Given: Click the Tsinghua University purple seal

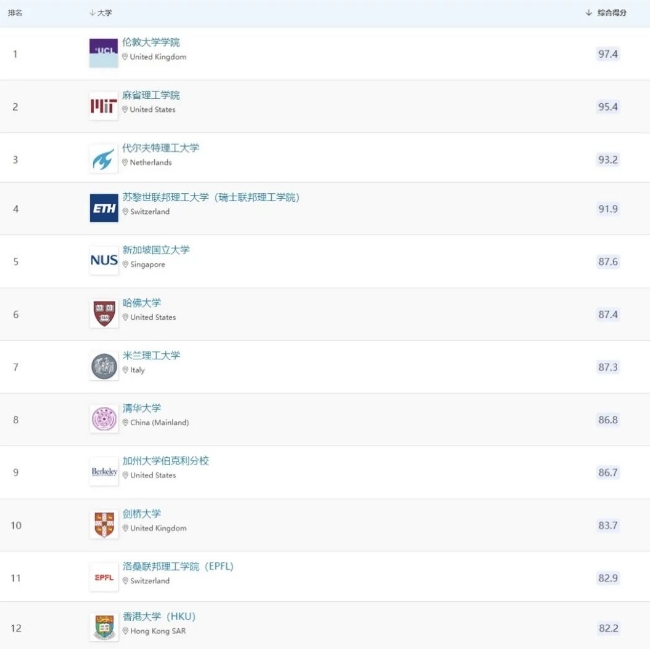Looking at the screenshot, I should click(x=104, y=419).
